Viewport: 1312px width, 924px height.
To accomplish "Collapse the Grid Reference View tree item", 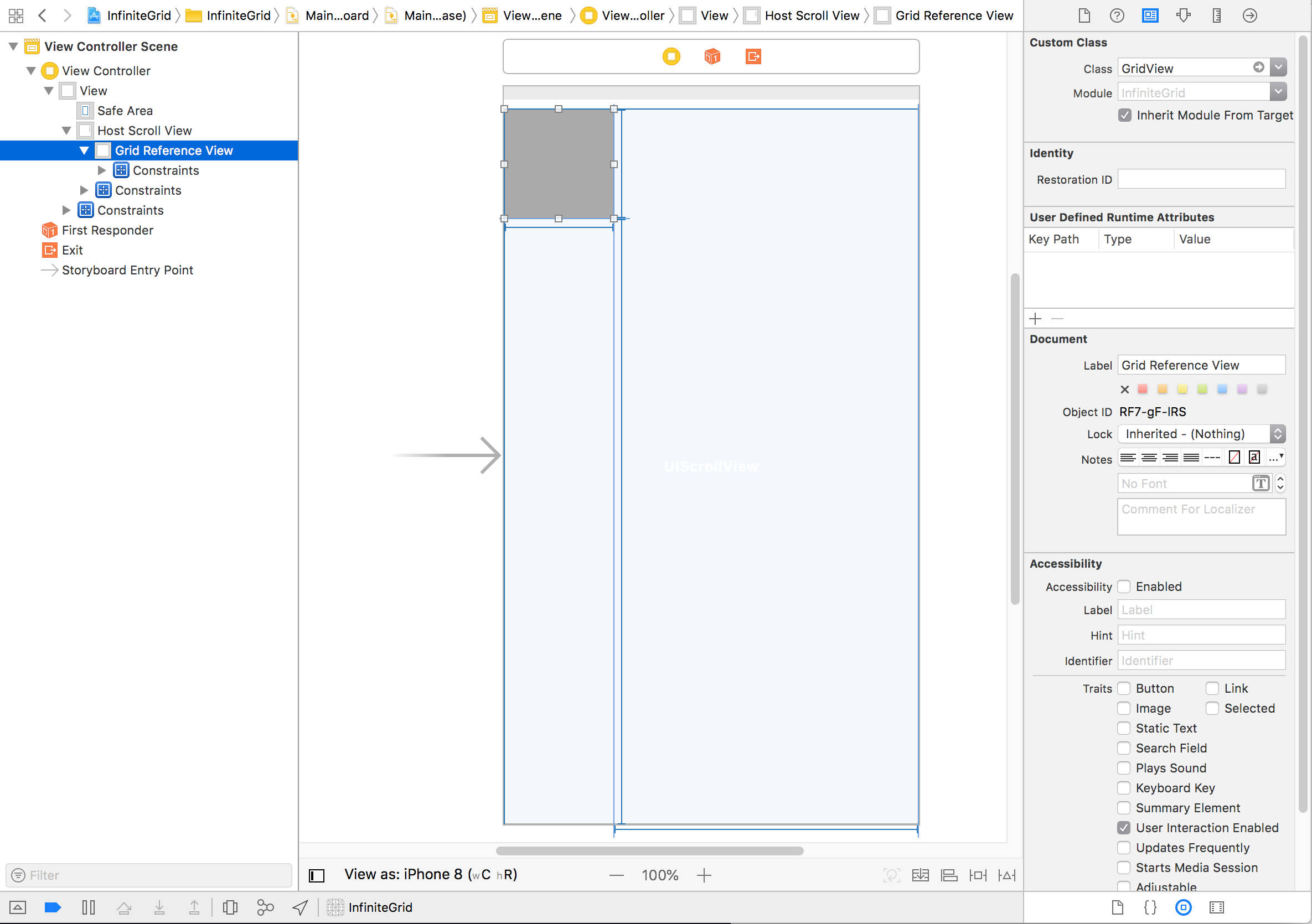I will (84, 150).
